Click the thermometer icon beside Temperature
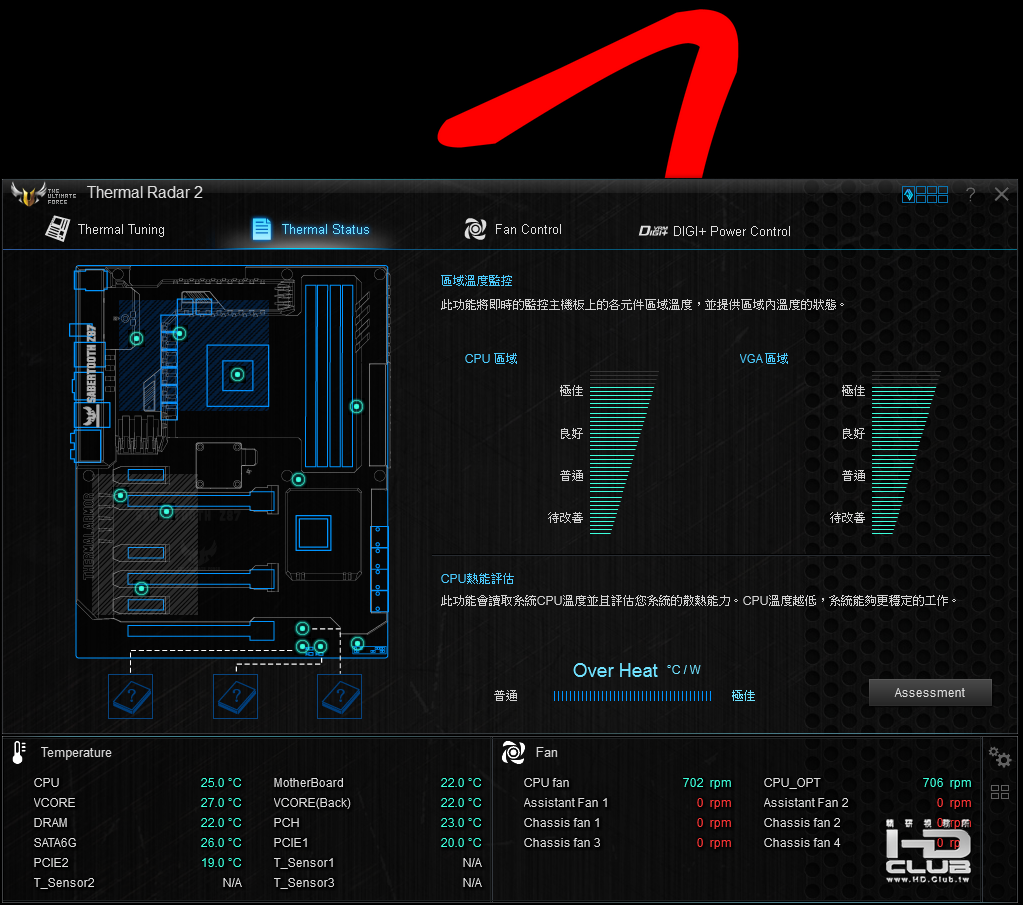Image resolution: width=1023 pixels, height=905 pixels. pos(19,752)
